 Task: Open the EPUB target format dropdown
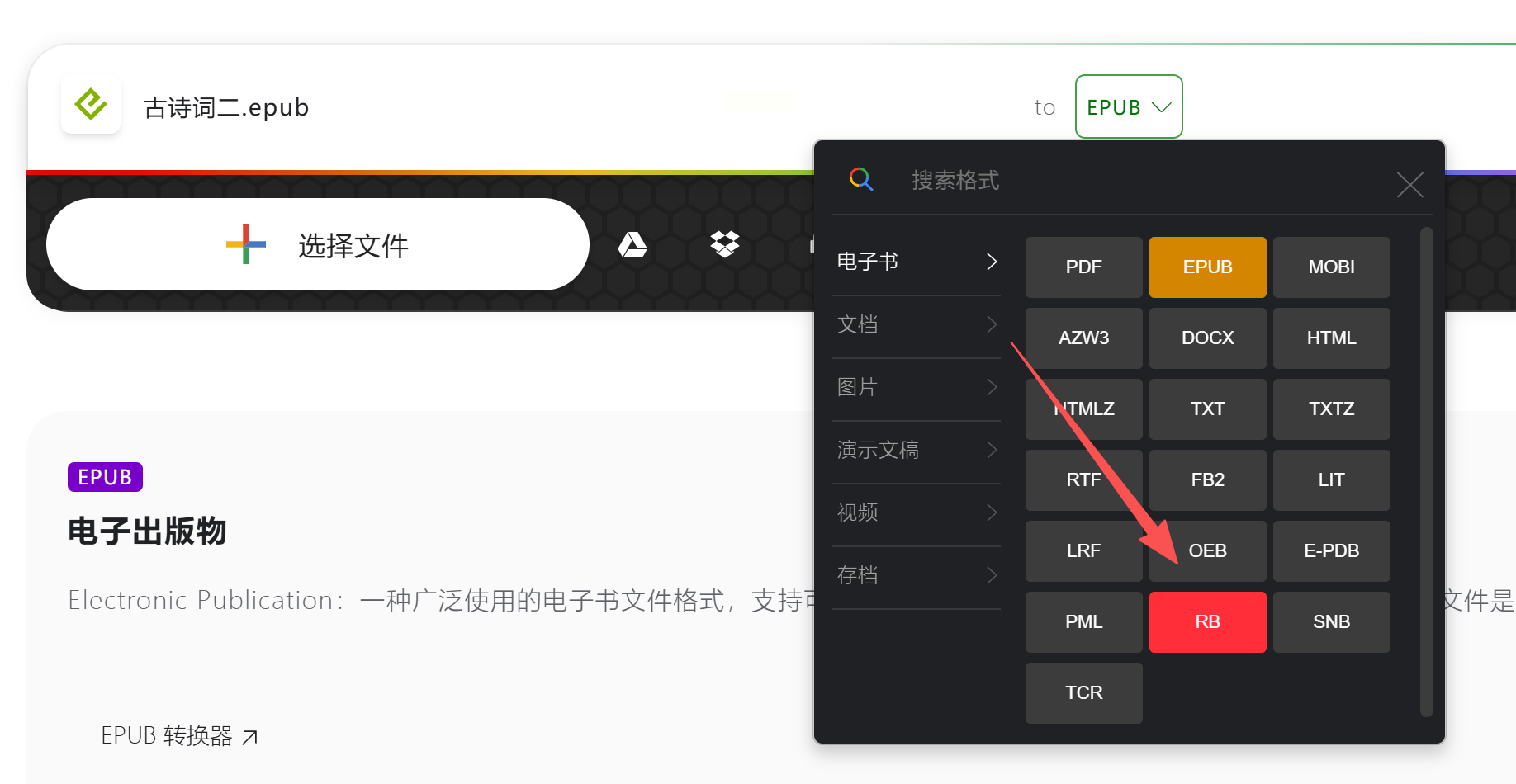tap(1129, 106)
